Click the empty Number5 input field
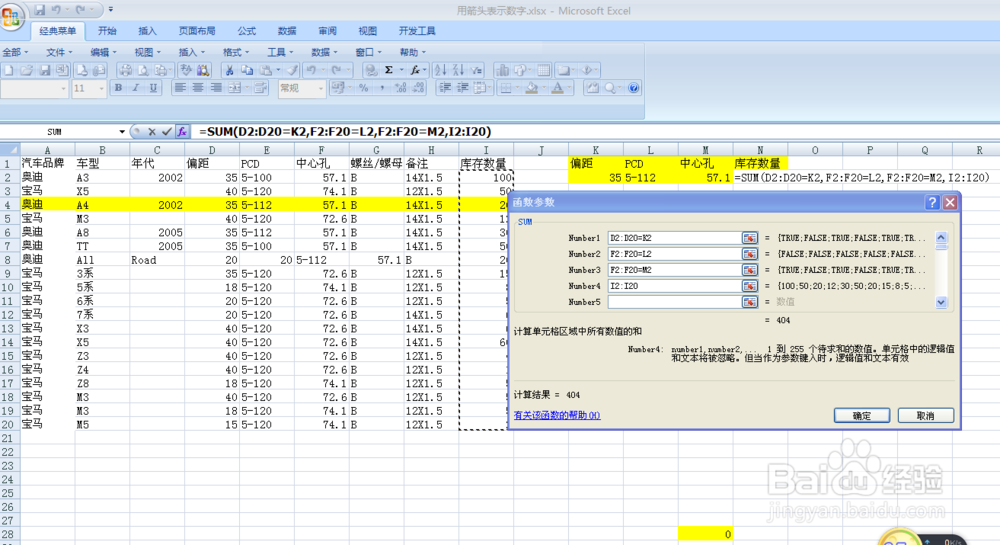This screenshot has height=545, width=1000. 674,302
